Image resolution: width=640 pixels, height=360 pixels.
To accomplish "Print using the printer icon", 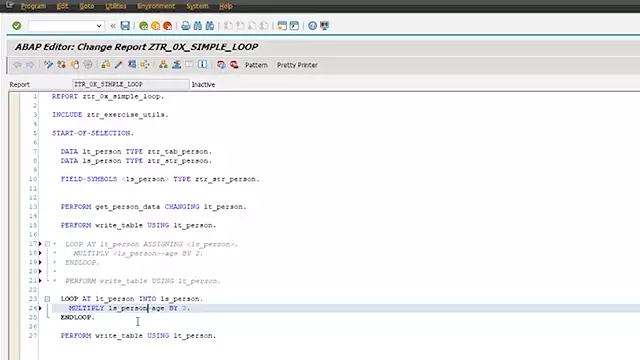I will tap(186, 26).
